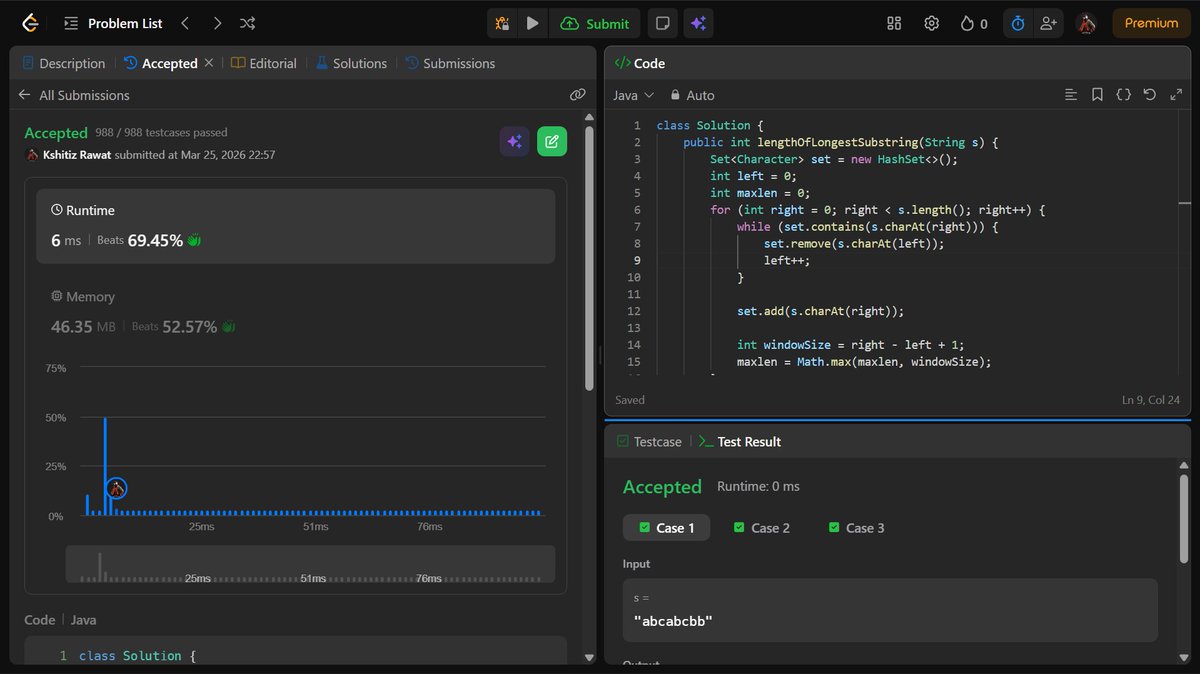Click the 52.57% memory beats value
The height and width of the screenshot is (674, 1200).
pyautogui.click(x=189, y=327)
